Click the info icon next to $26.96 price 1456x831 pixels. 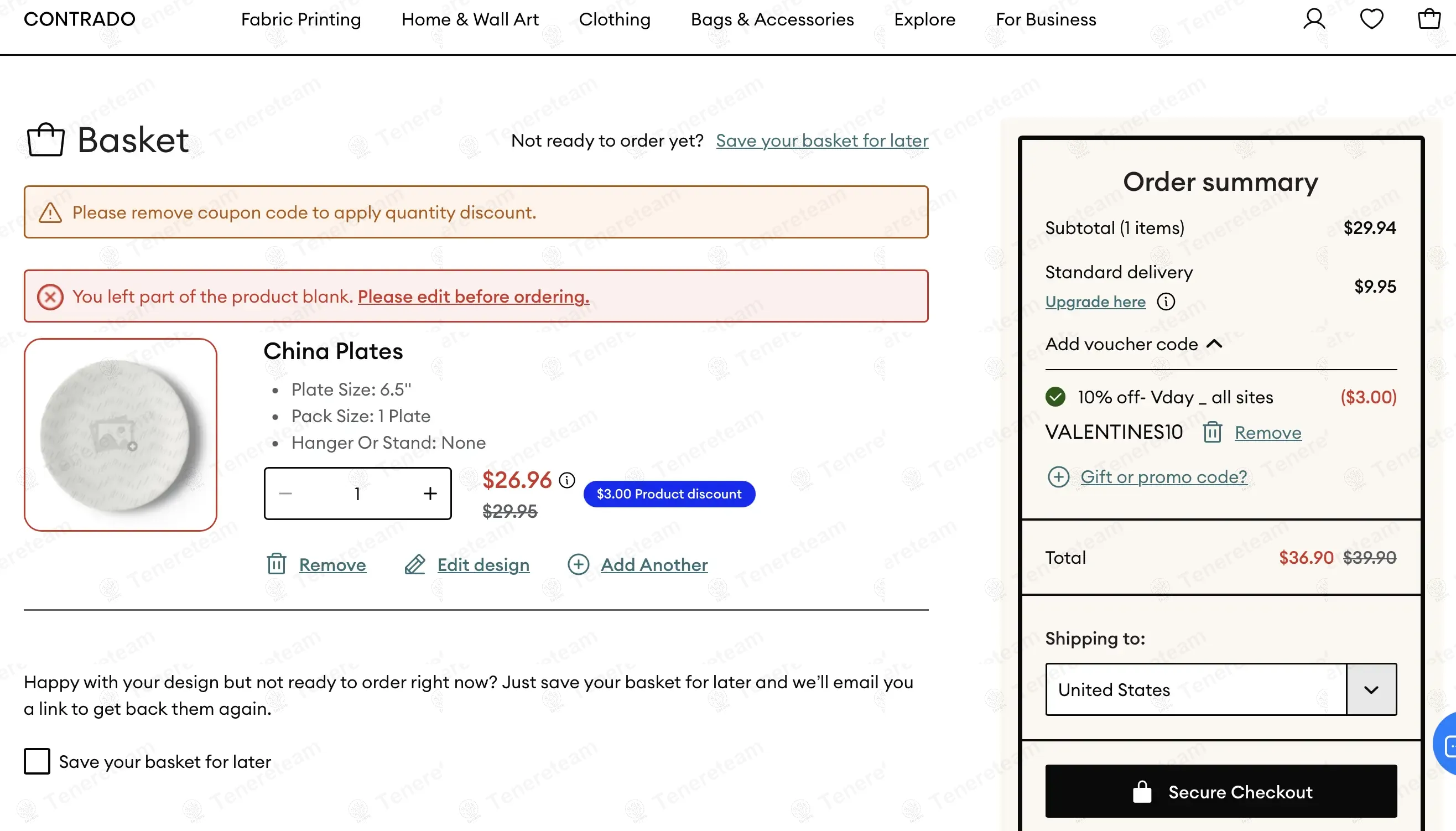coord(567,480)
